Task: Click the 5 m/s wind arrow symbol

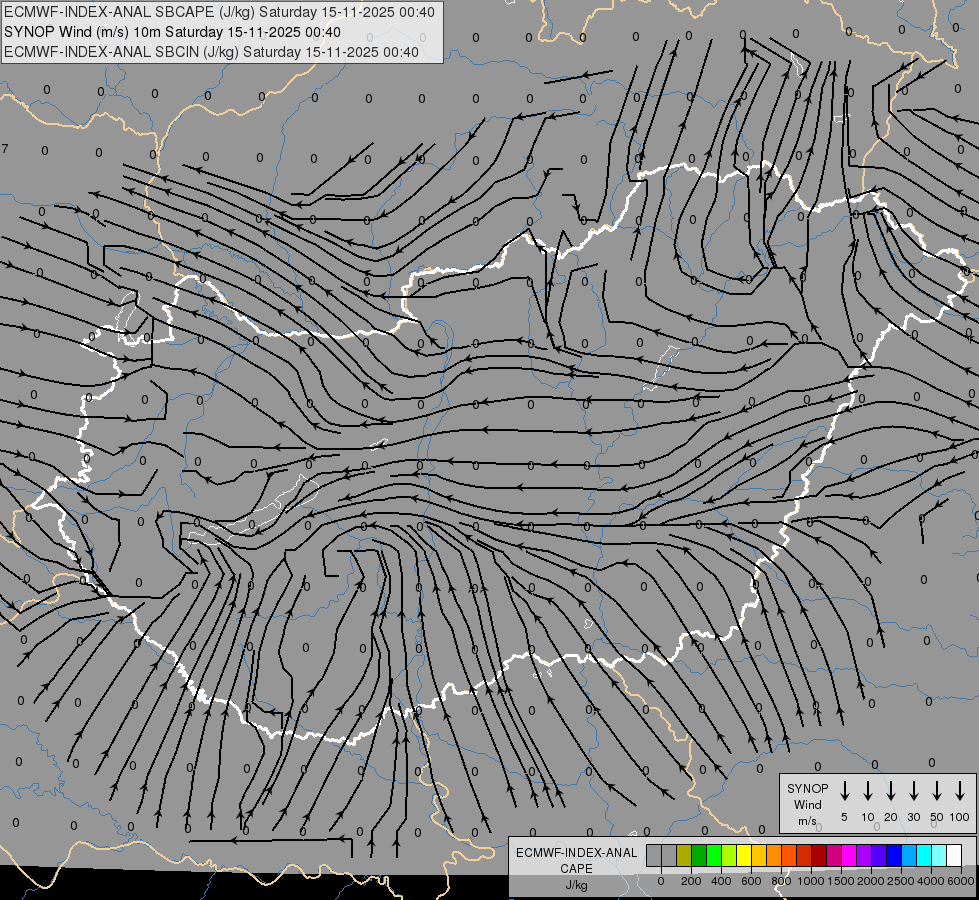Action: click(844, 791)
